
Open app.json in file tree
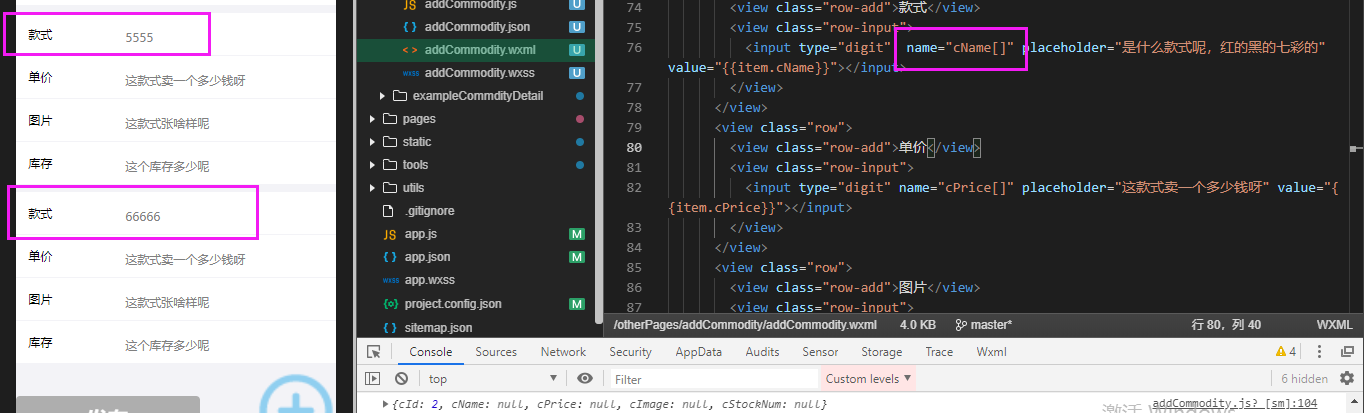click(x=427, y=257)
